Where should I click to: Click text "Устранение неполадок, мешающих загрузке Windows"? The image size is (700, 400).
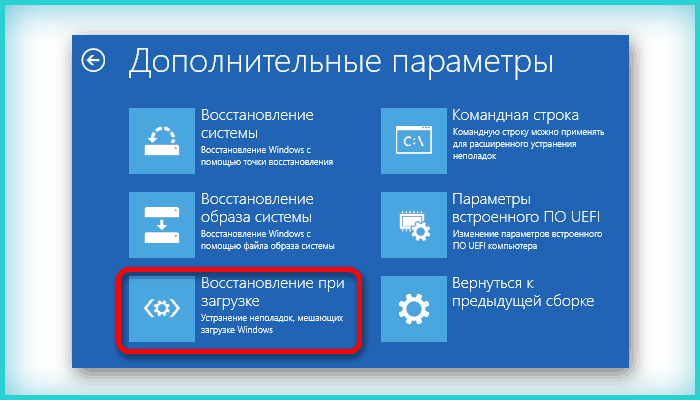tap(272, 324)
